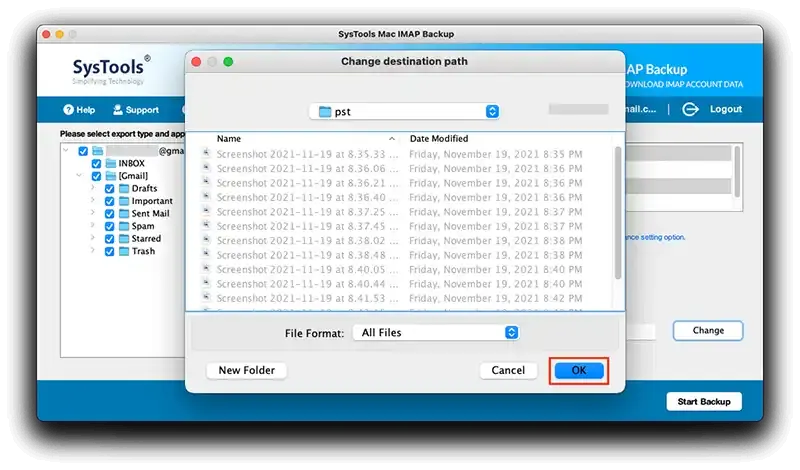Click the Logout arrow icon
Image resolution: width=800 pixels, height=470 pixels.
(690, 109)
